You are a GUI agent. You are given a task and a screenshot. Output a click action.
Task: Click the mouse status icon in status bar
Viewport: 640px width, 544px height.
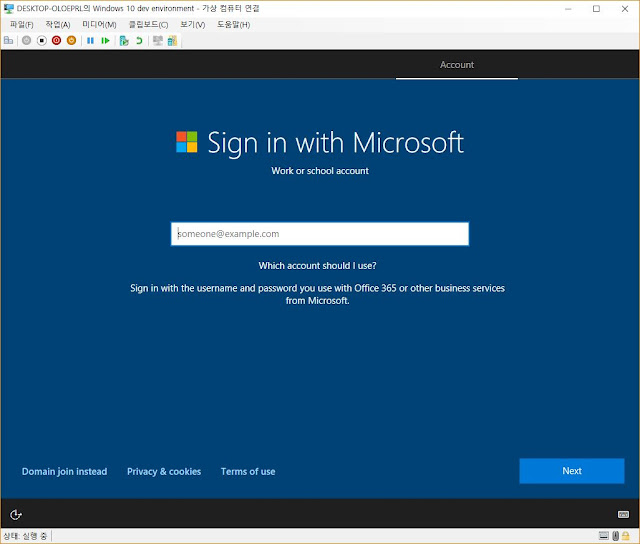click(x=616, y=535)
